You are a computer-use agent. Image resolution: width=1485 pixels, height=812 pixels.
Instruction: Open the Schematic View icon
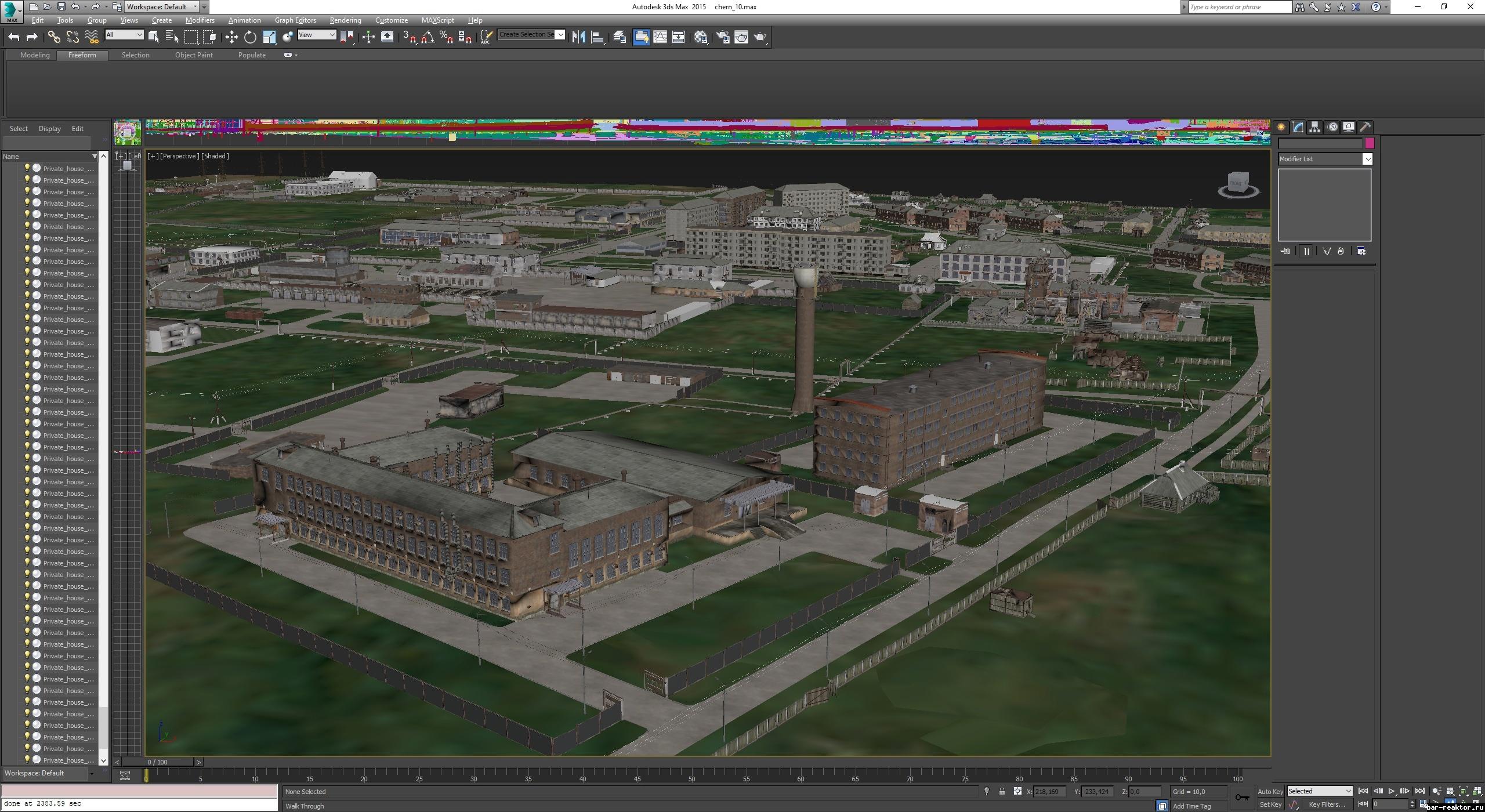point(678,37)
